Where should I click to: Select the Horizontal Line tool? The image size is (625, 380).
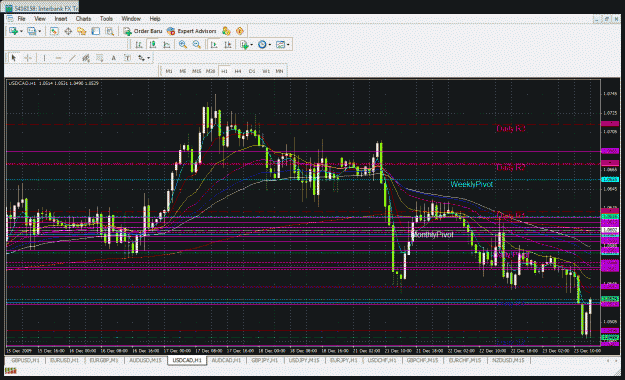[58, 58]
